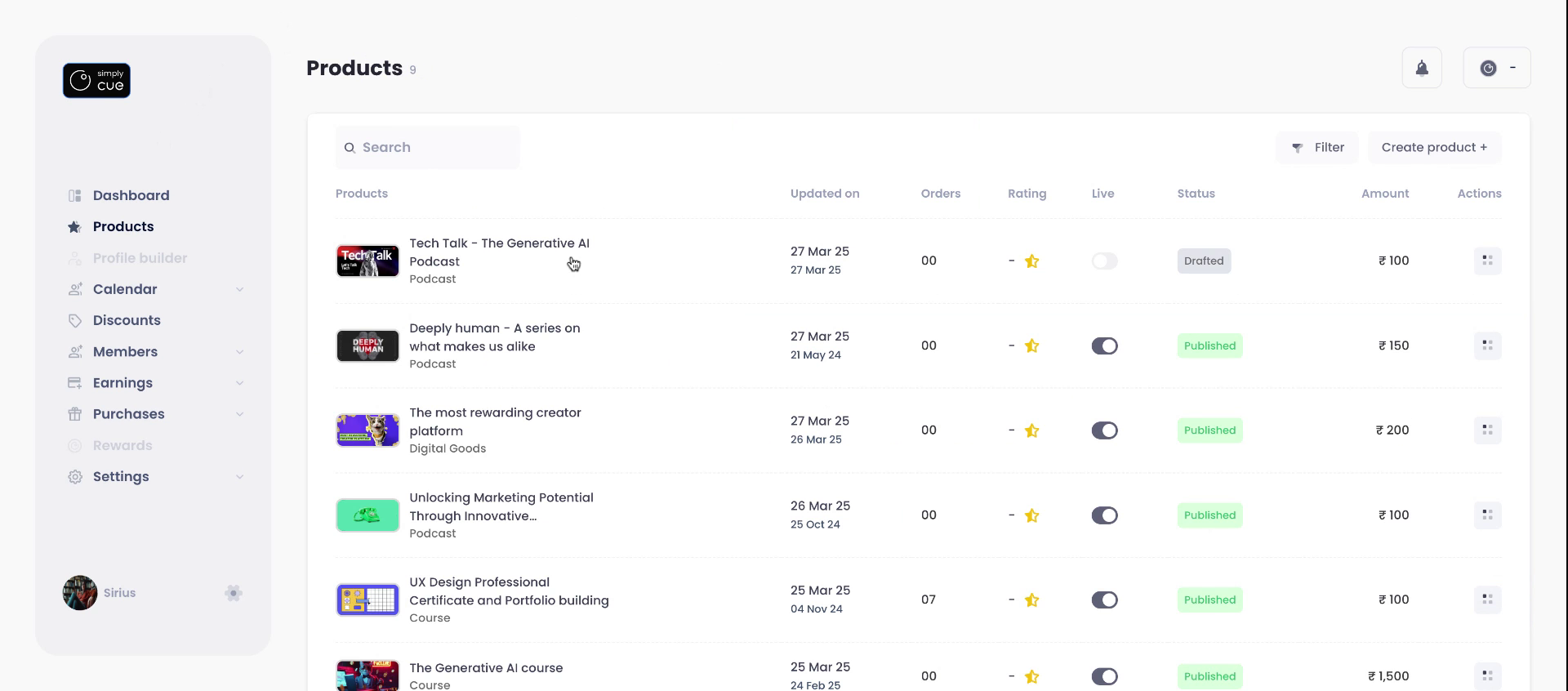
Task: Open the UX Design Professional Certificate product
Action: pos(508,591)
